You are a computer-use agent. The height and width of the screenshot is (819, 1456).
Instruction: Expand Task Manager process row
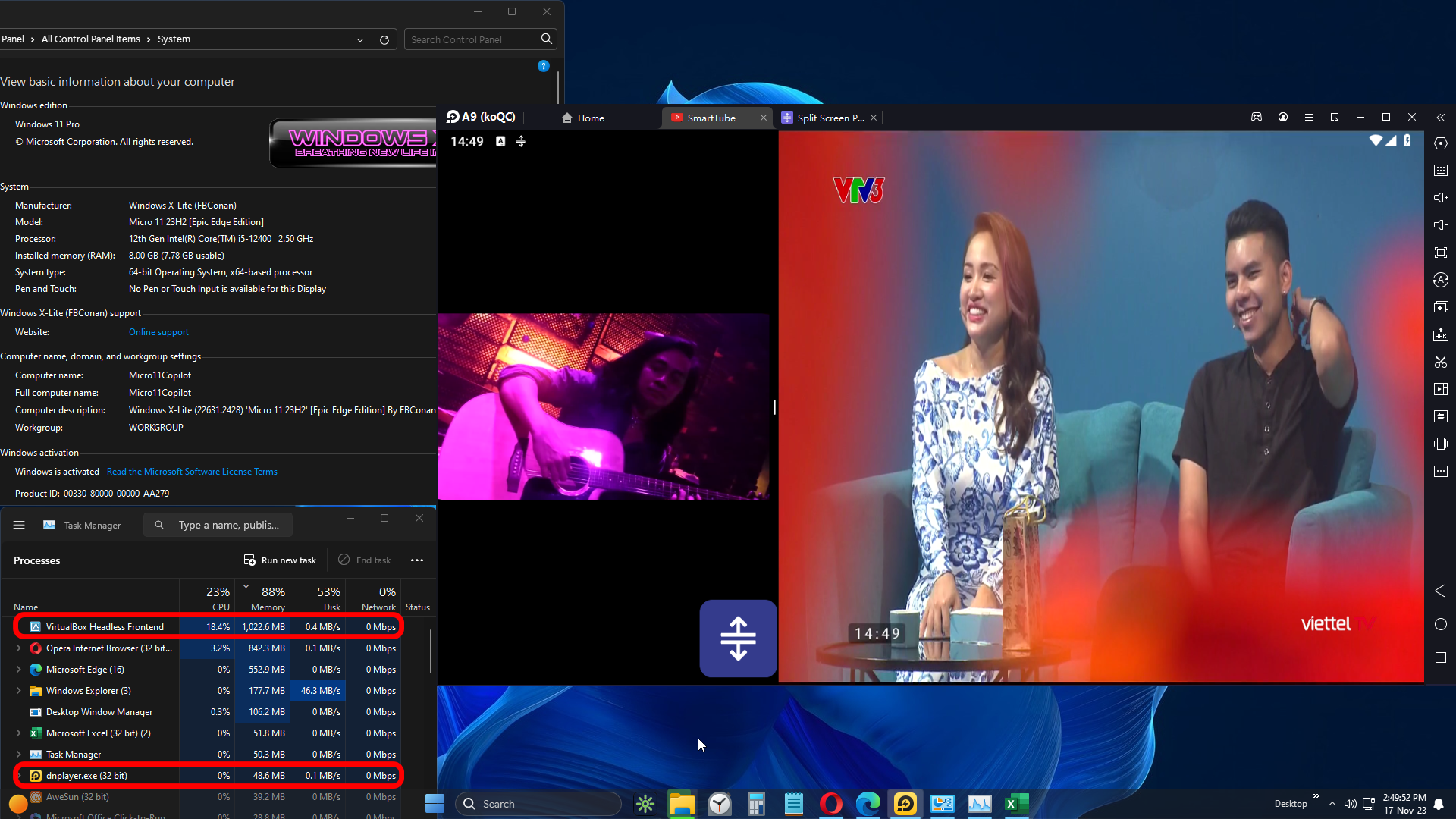(x=19, y=755)
